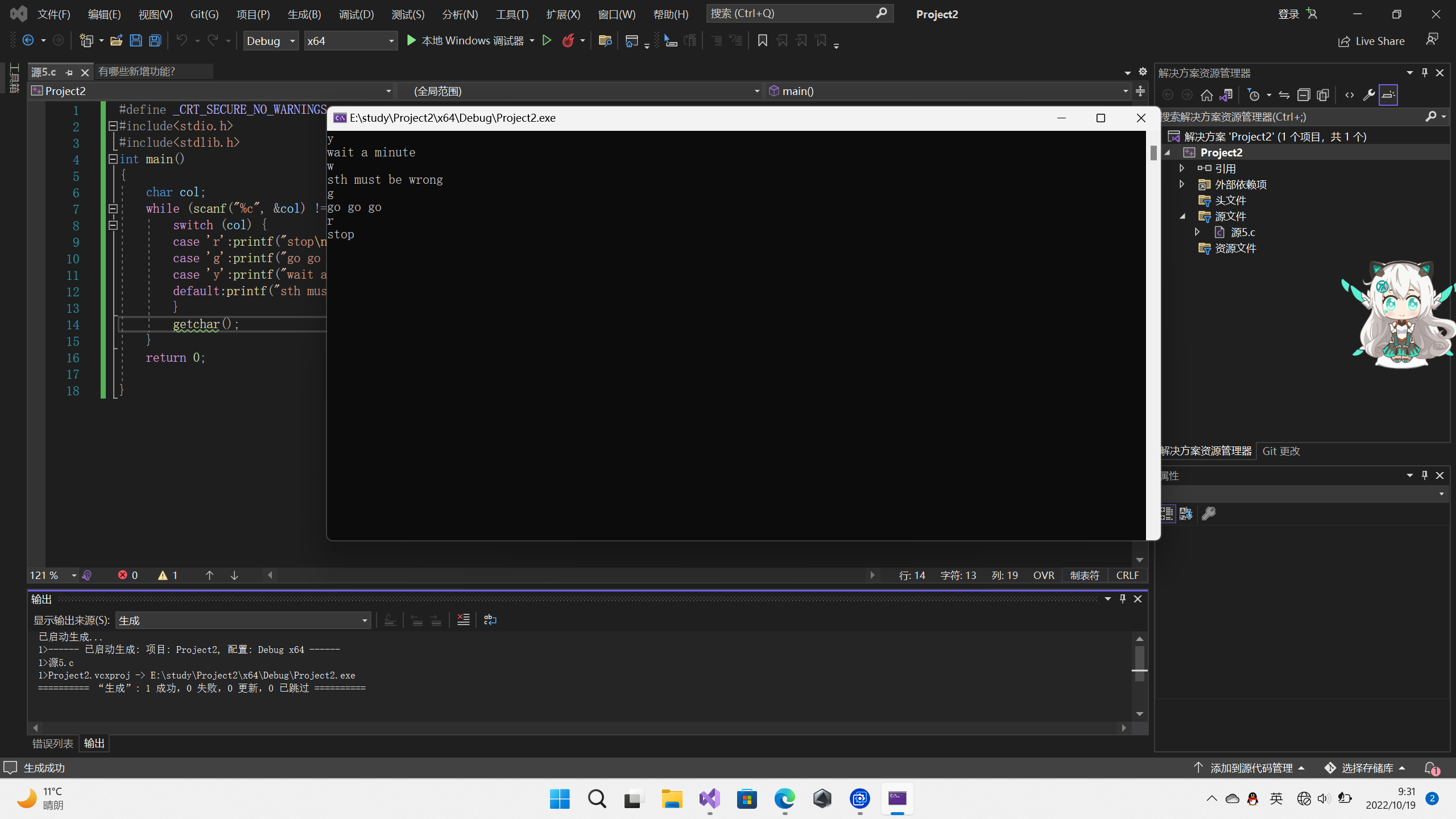
Task: Open Visual Studio icon in the taskbar
Action: pos(709,799)
